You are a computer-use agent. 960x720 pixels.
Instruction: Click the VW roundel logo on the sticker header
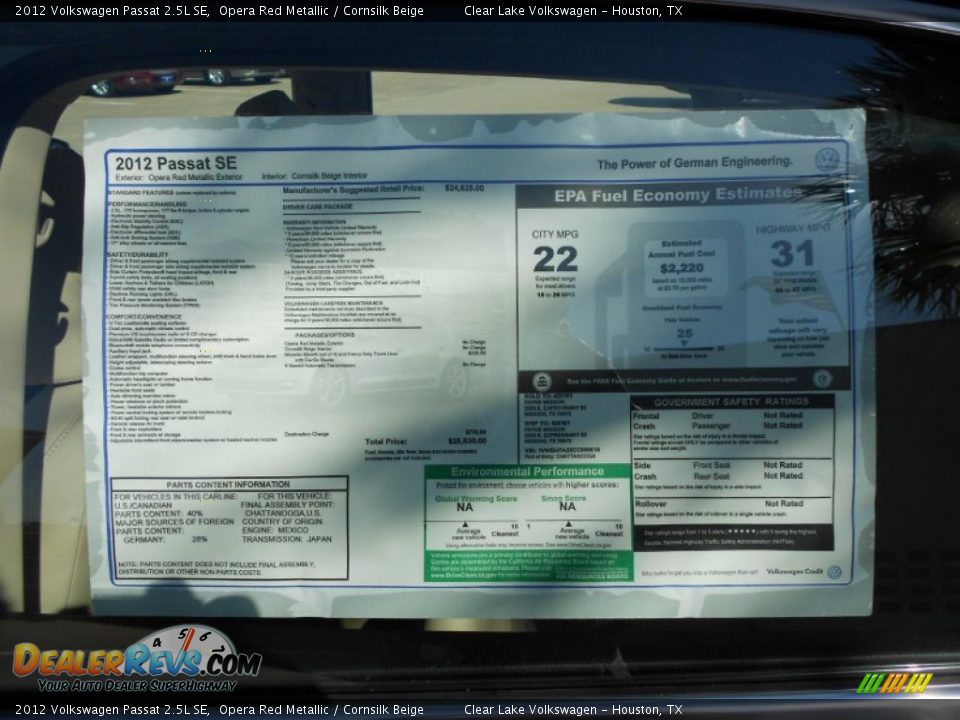pyautogui.click(x=826, y=159)
